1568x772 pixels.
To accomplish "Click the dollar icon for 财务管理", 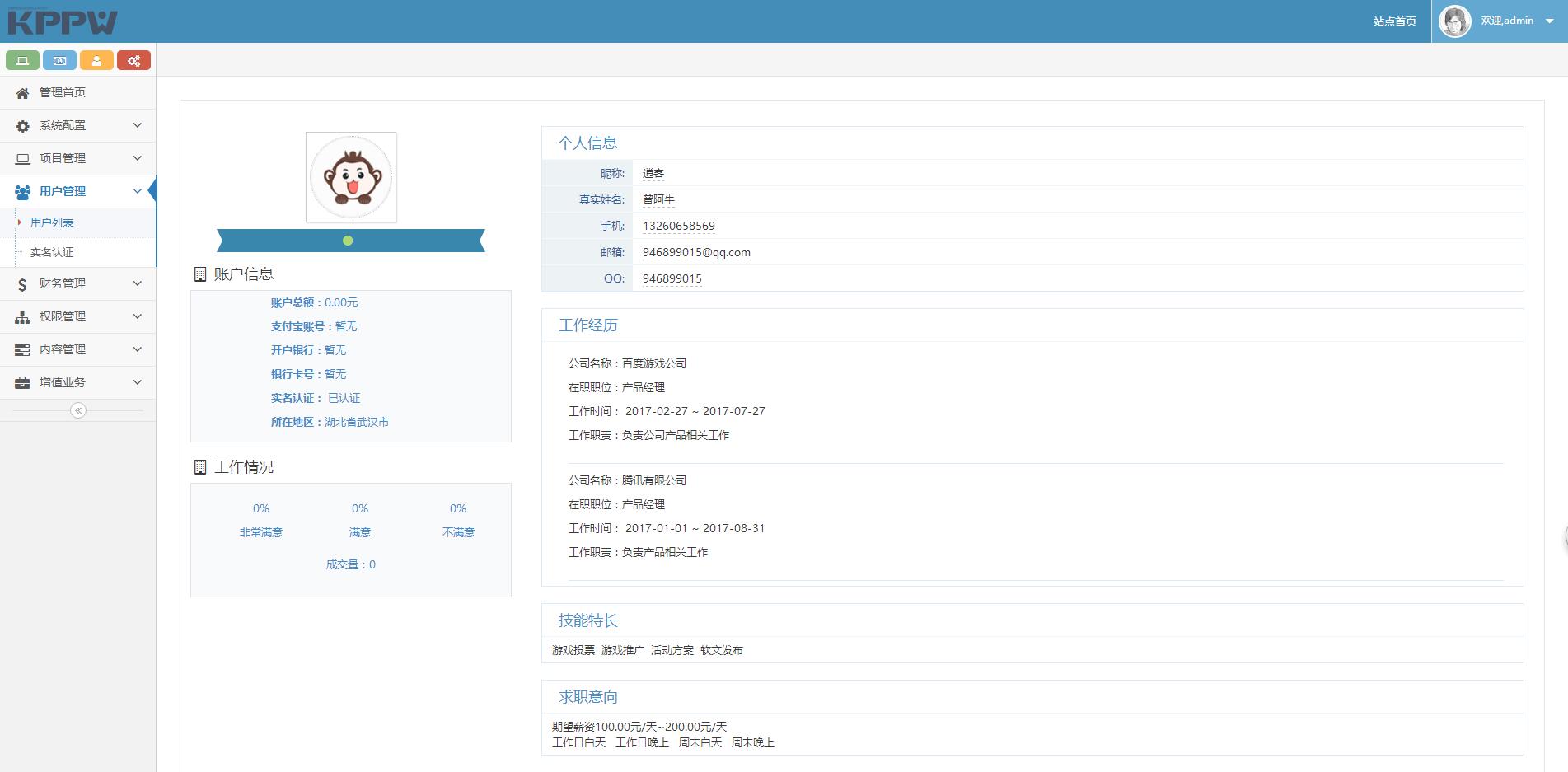I will (x=22, y=284).
